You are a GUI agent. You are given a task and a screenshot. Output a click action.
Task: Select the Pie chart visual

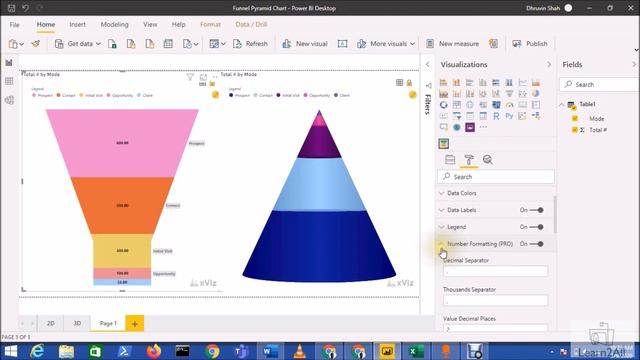(x=536, y=94)
